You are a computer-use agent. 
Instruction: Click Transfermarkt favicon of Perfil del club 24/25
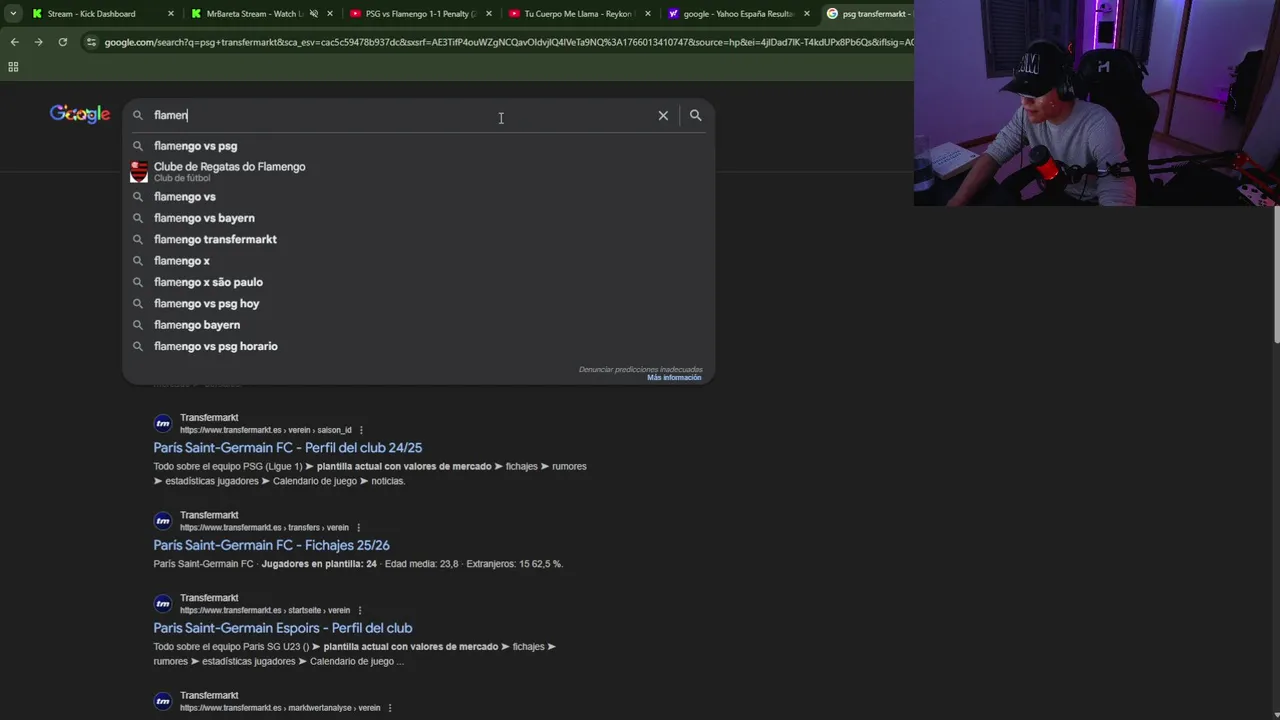tap(163, 423)
